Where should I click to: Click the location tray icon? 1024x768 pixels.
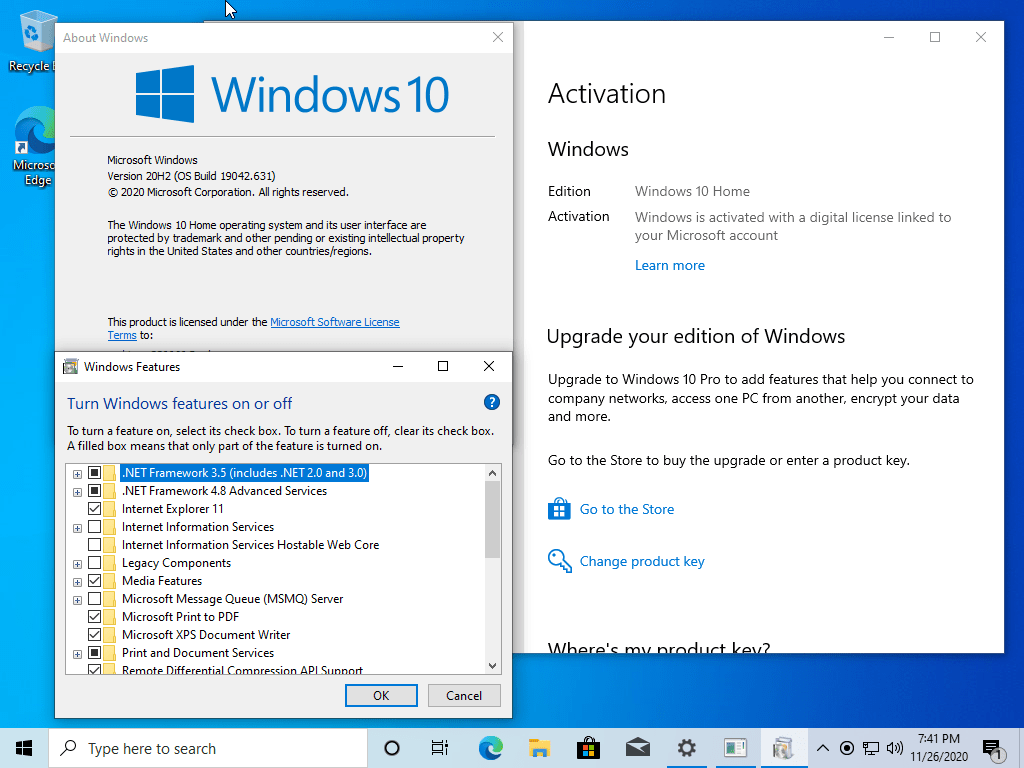pos(846,748)
